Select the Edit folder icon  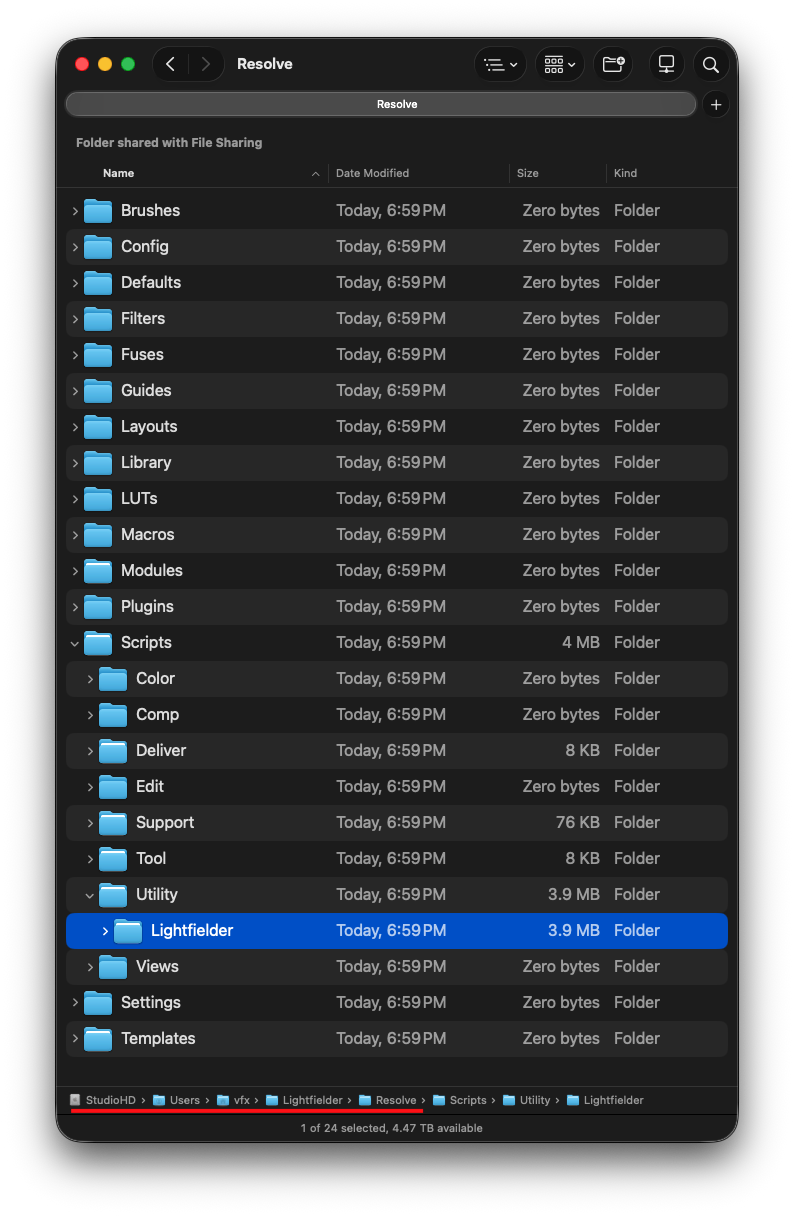113,787
